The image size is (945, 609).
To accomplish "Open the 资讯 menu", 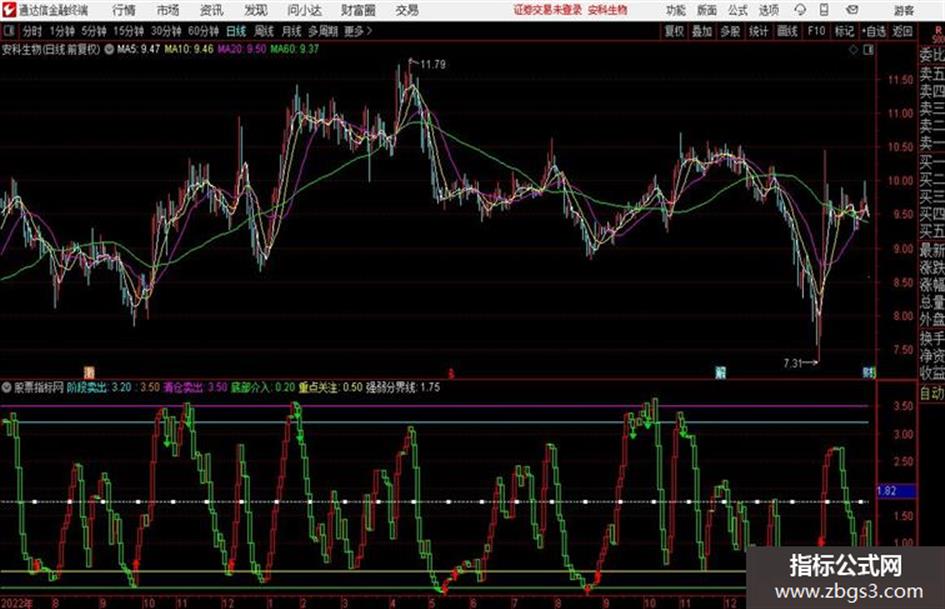I will pyautogui.click(x=212, y=10).
